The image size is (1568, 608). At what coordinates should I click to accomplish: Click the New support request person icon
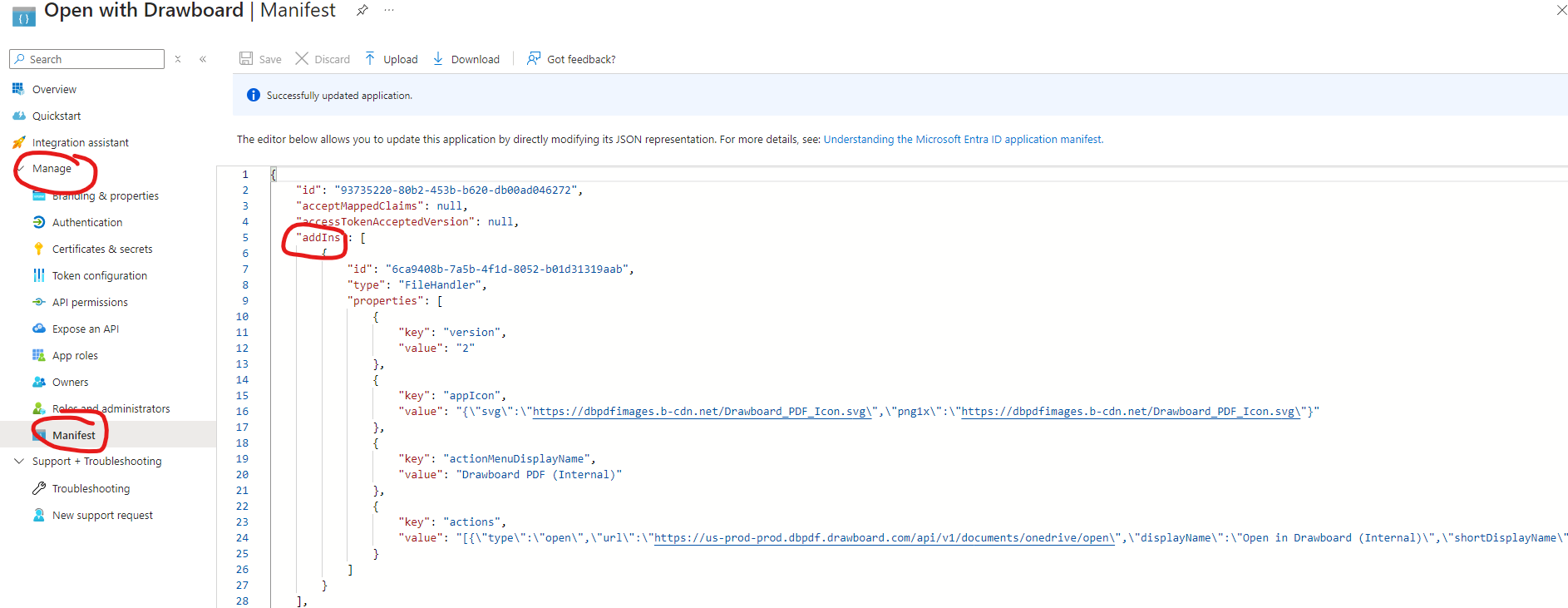point(38,515)
